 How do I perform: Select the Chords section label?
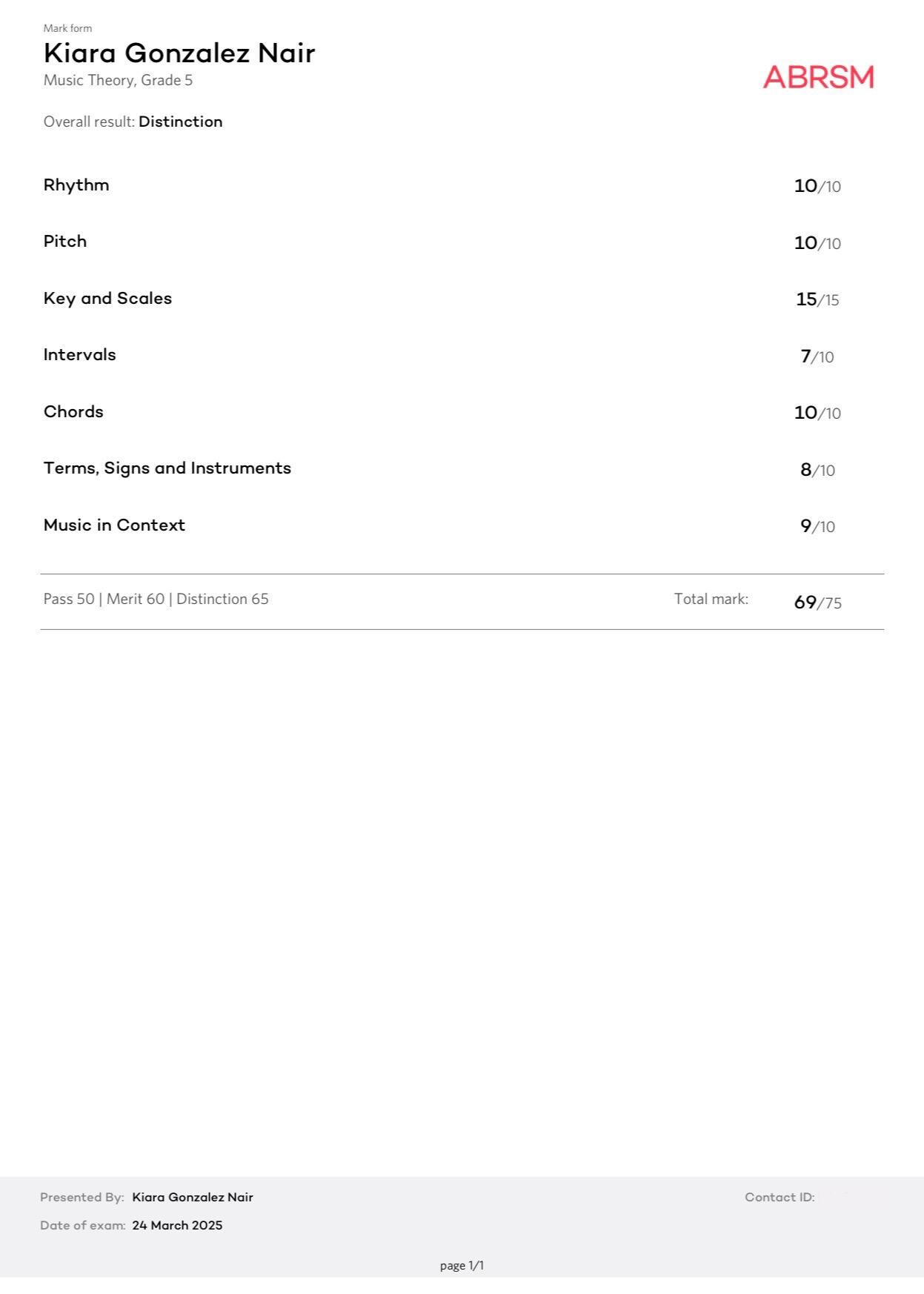coord(73,412)
